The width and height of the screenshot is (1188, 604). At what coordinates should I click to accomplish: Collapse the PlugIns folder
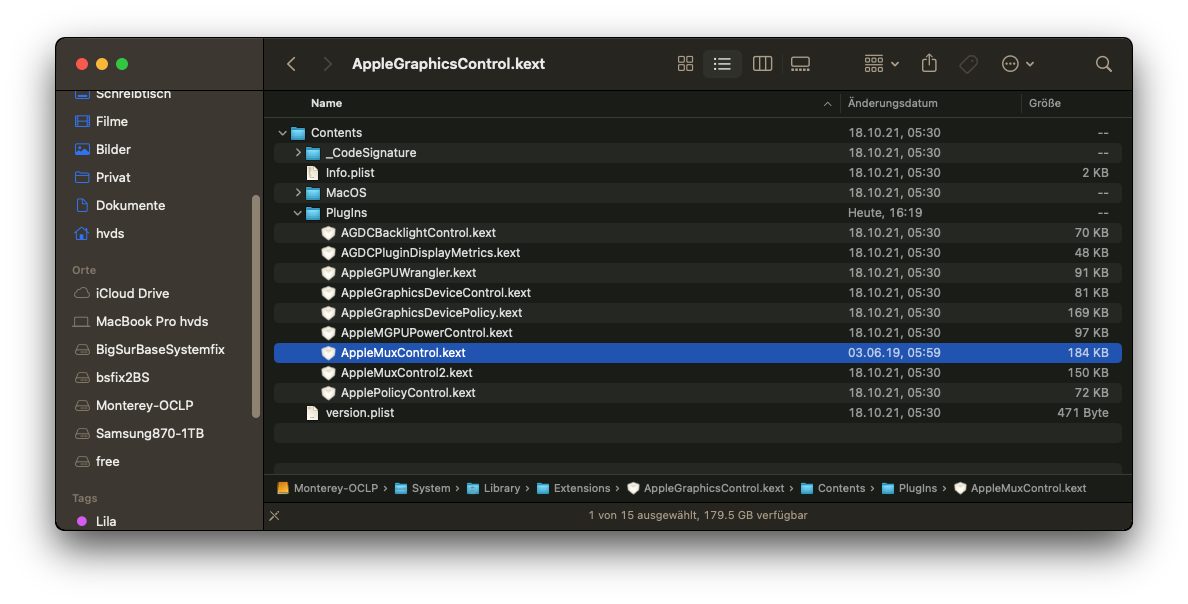coord(298,213)
